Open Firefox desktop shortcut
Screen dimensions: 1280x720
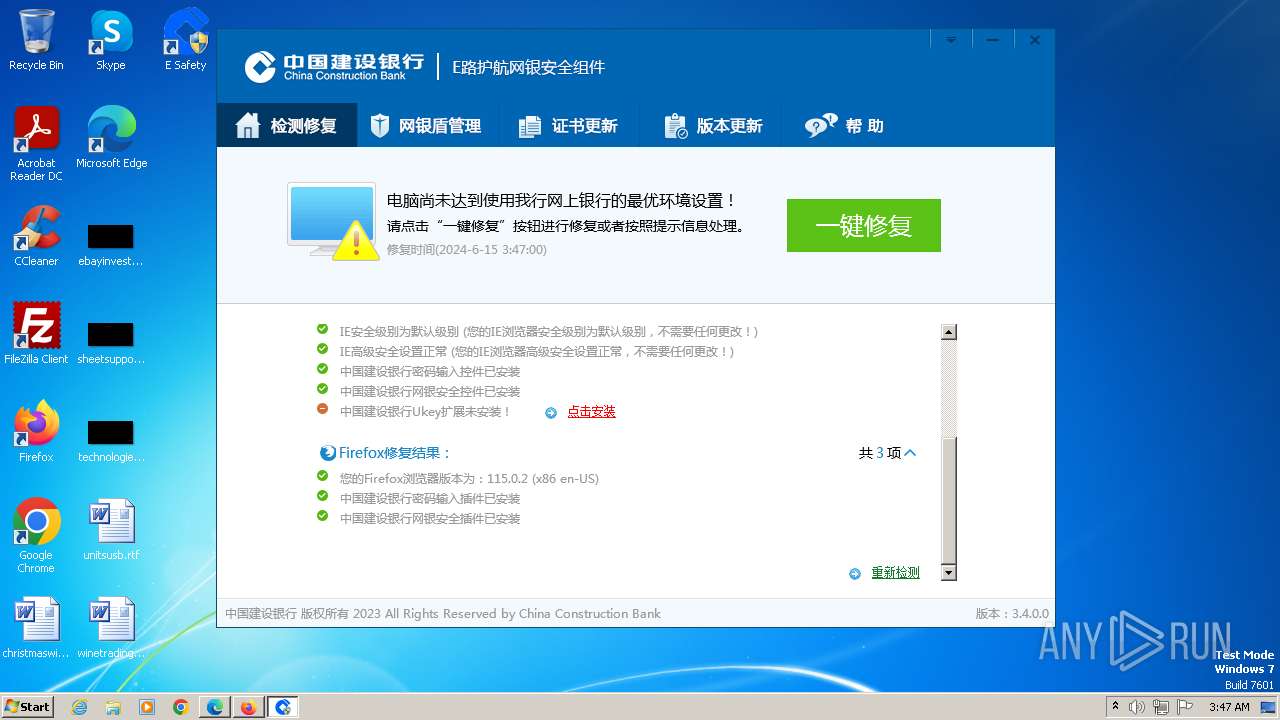click(x=36, y=432)
